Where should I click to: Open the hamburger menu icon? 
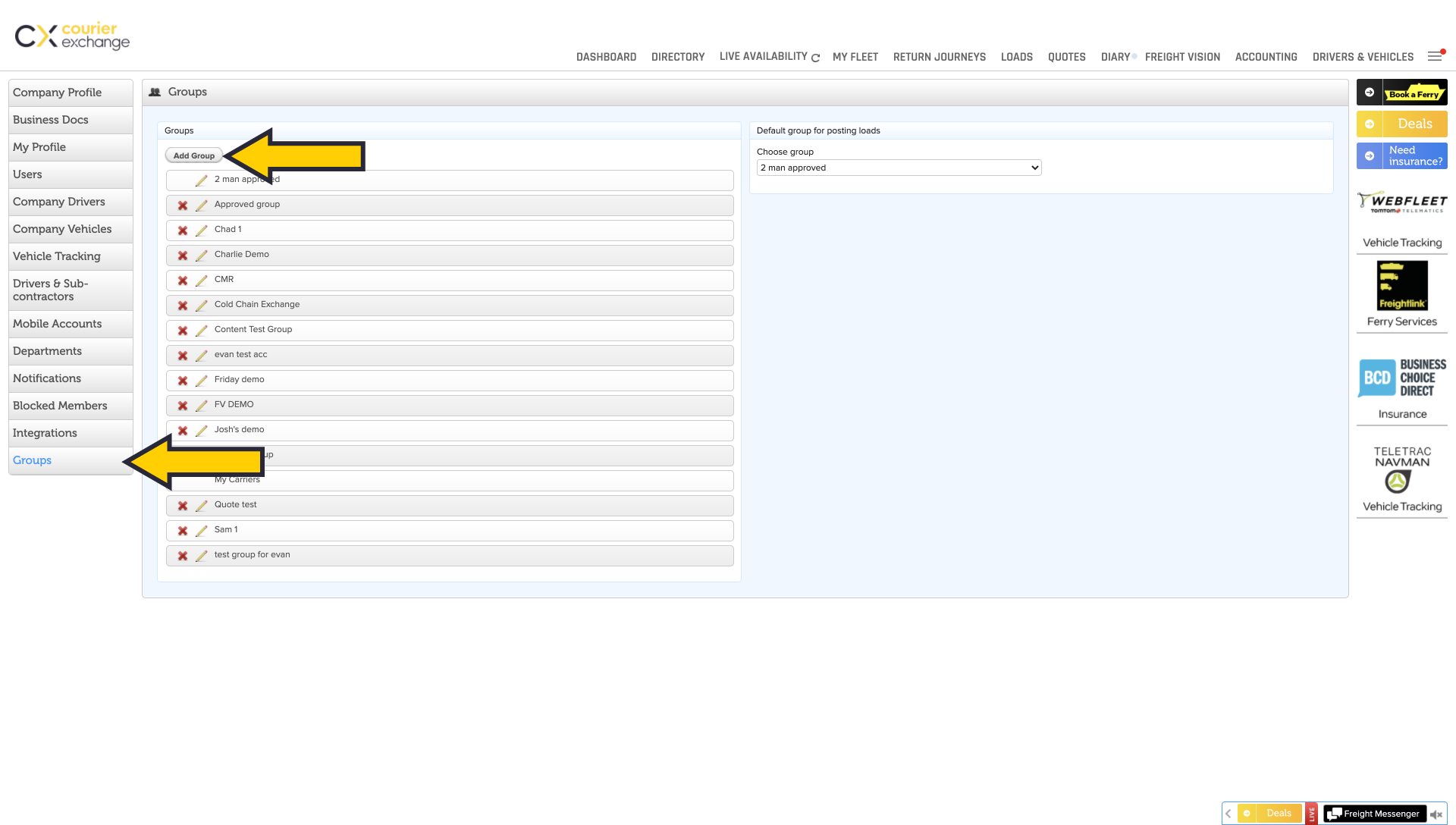[x=1434, y=56]
